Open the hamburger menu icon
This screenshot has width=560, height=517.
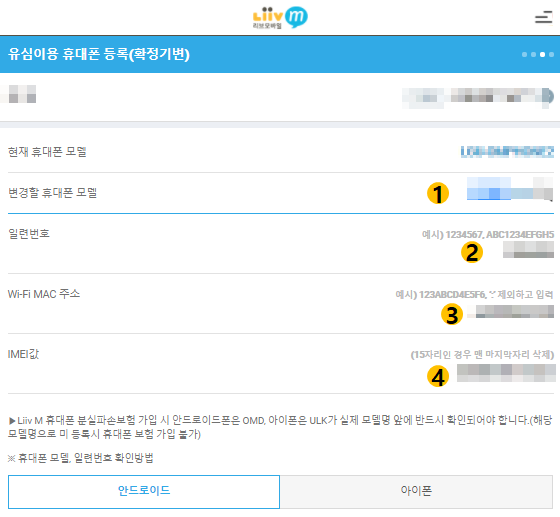[x=543, y=17]
